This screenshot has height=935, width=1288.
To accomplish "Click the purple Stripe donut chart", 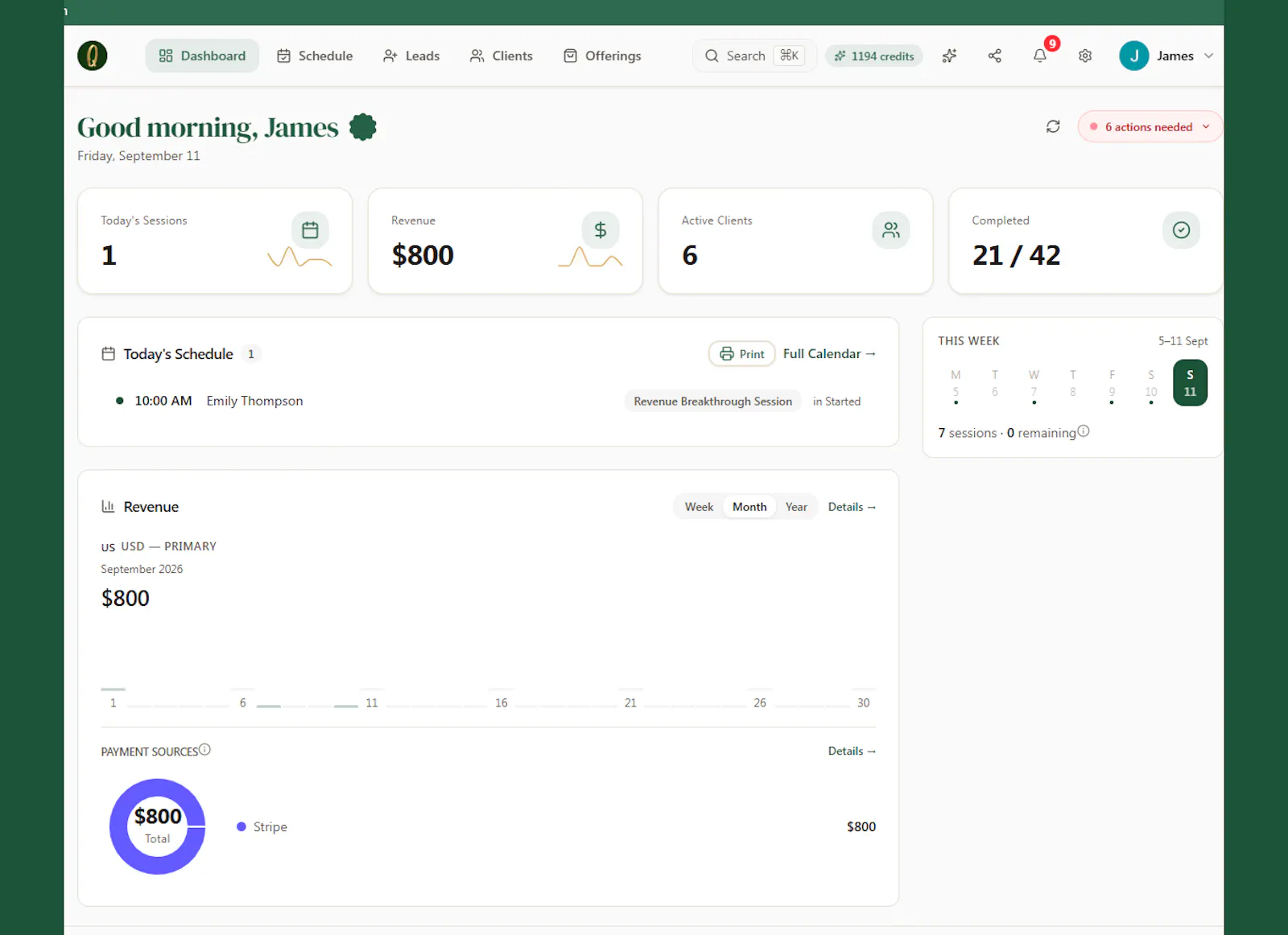I will pyautogui.click(x=158, y=826).
